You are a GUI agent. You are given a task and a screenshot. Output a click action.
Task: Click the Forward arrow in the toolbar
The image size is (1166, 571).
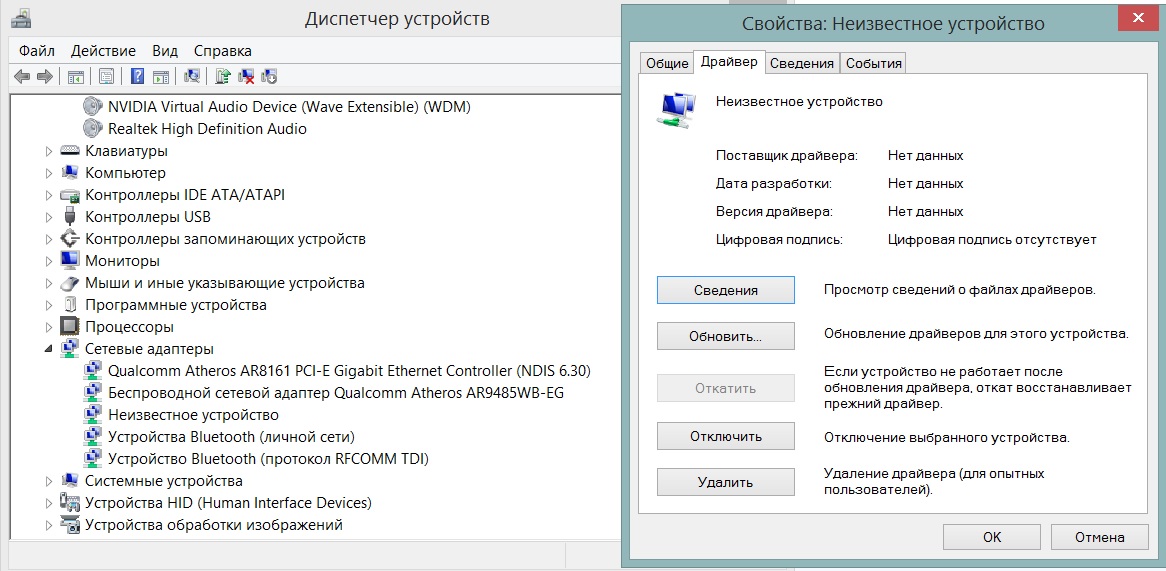tap(44, 76)
